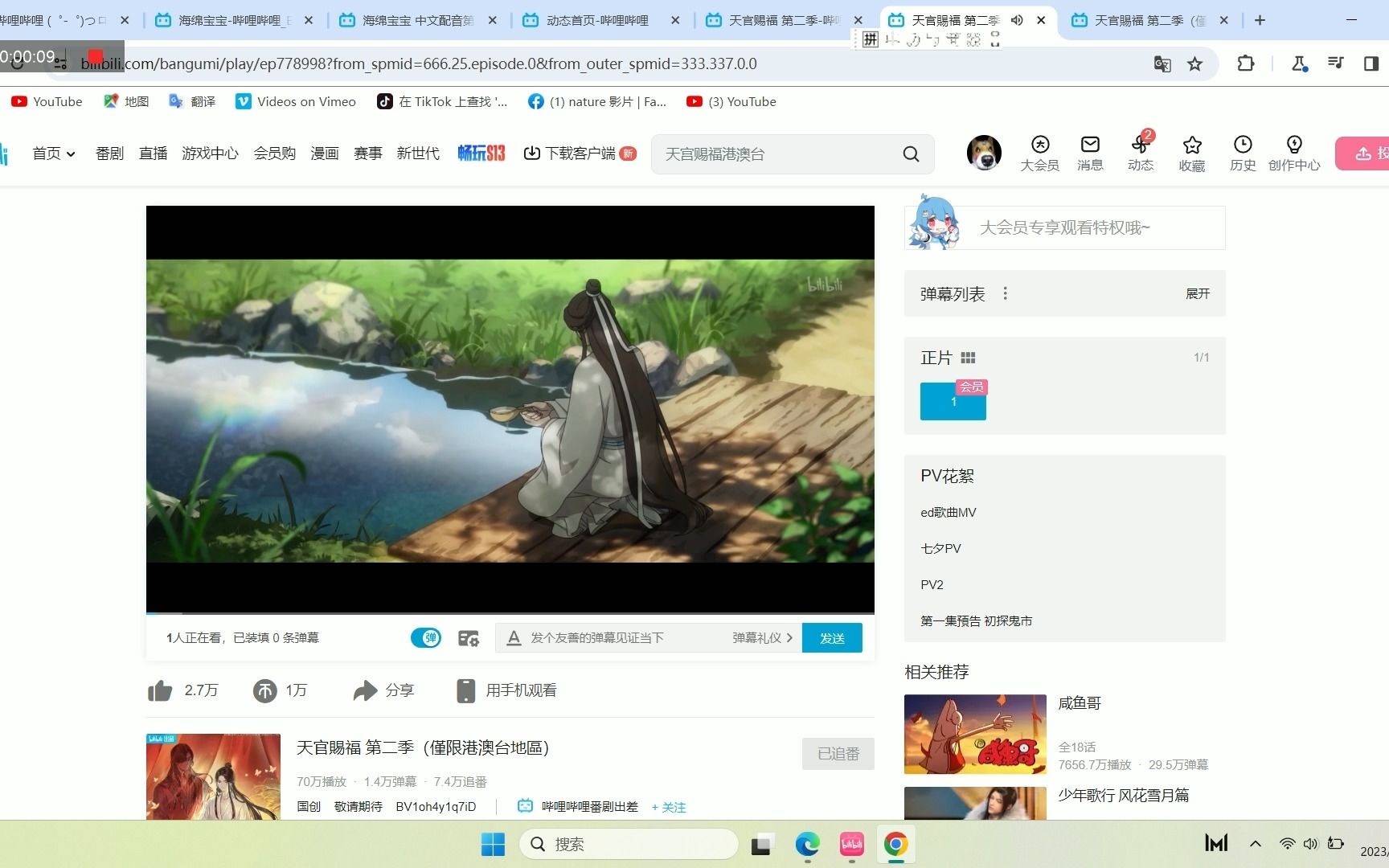Open the 赛事 navigation item
1389x868 pixels.
tap(367, 154)
